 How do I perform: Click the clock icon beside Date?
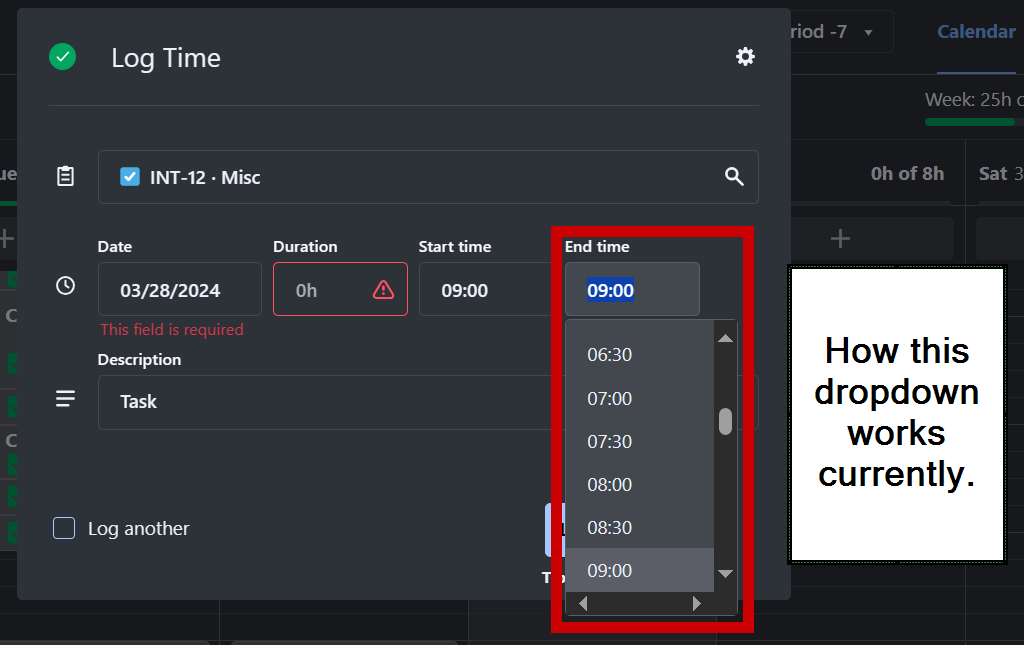tap(66, 286)
